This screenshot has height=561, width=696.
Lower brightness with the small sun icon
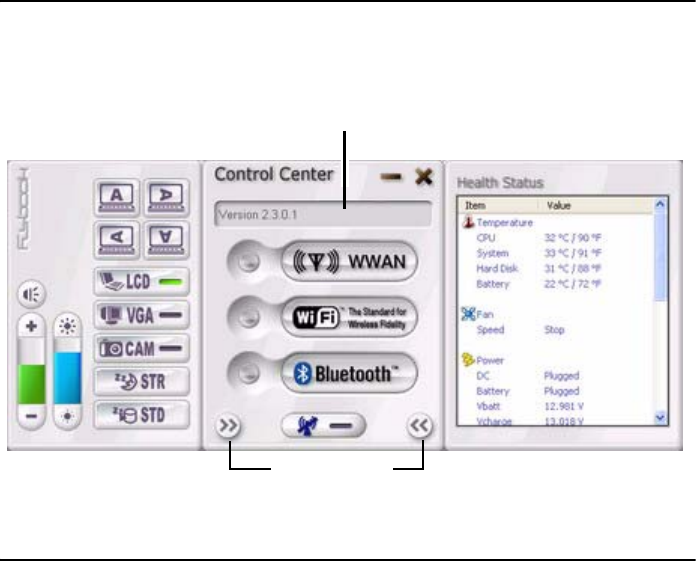pyautogui.click(x=67, y=416)
